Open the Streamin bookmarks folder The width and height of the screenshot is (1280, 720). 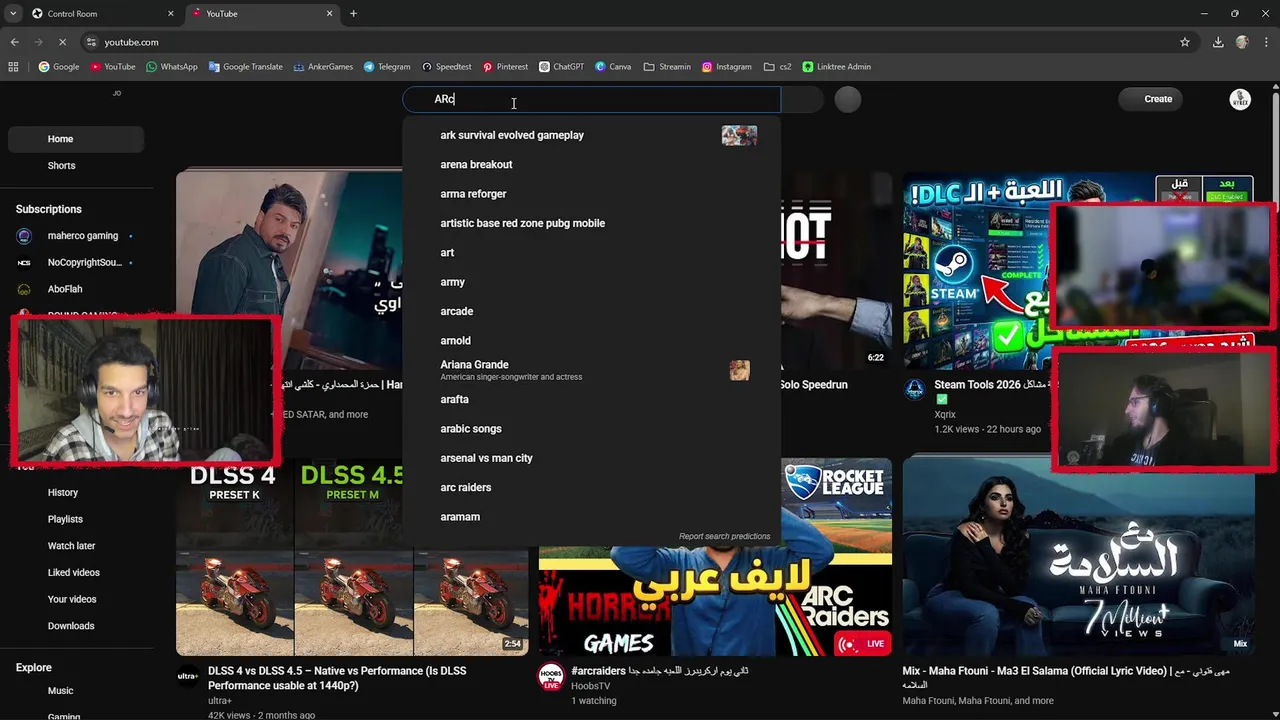click(667, 67)
